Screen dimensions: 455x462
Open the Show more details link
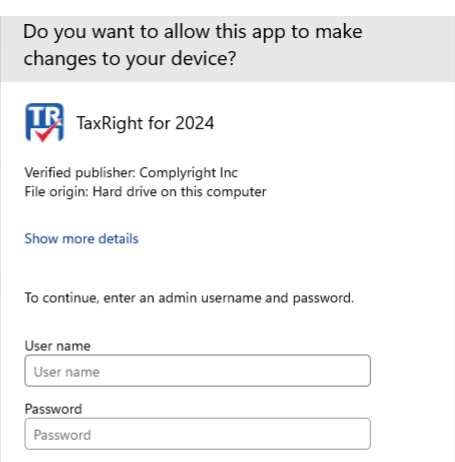(81, 239)
